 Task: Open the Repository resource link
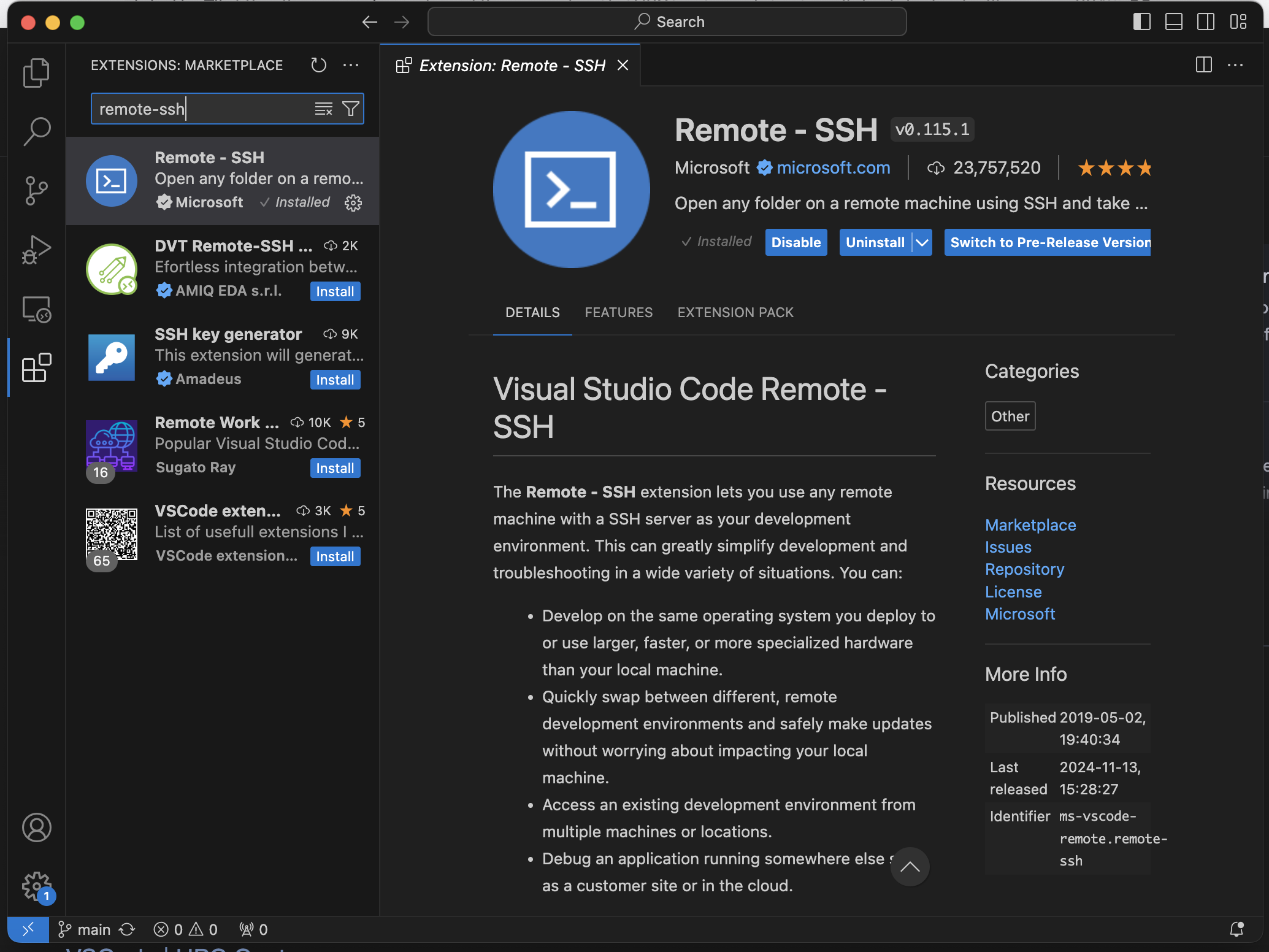[x=1024, y=570]
